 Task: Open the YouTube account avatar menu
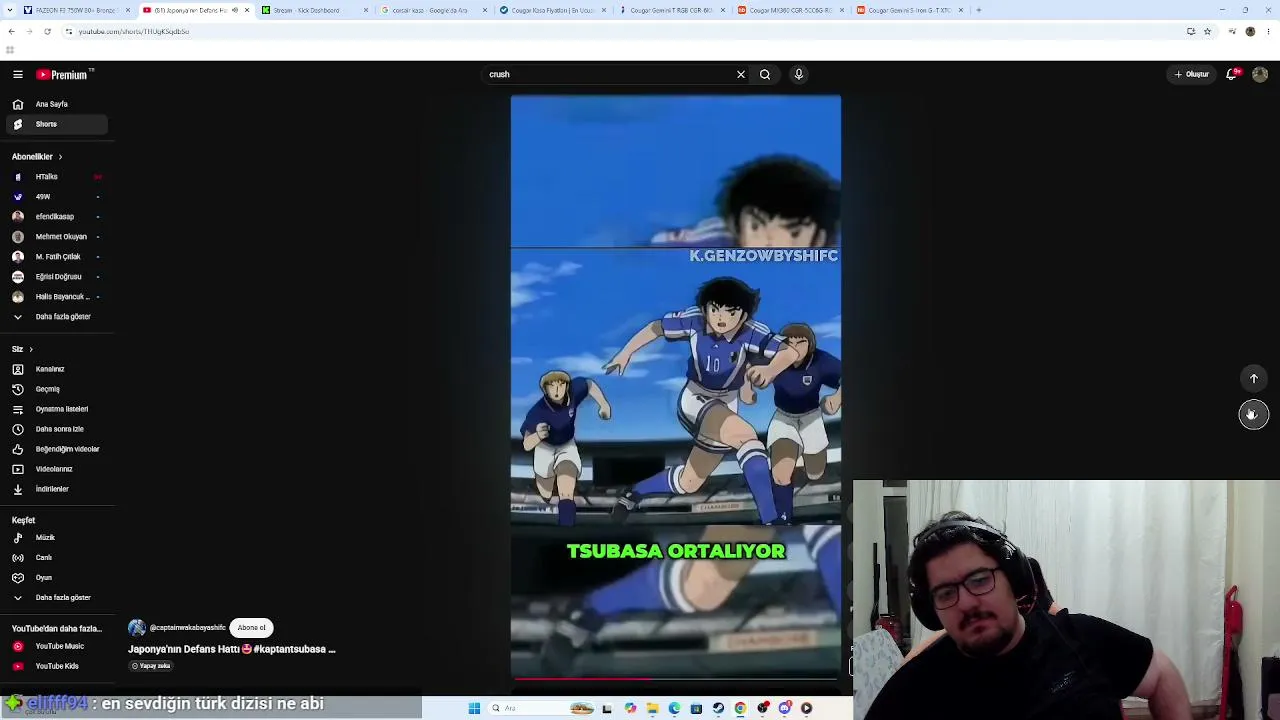[x=1260, y=74]
